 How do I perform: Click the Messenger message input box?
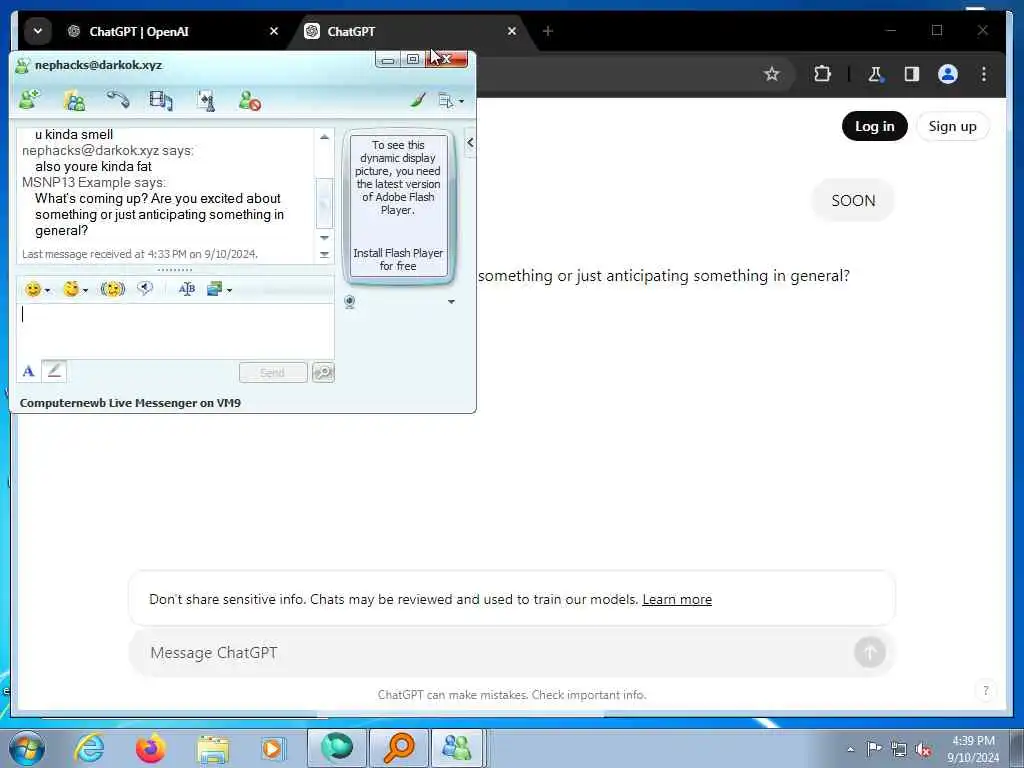point(175,330)
